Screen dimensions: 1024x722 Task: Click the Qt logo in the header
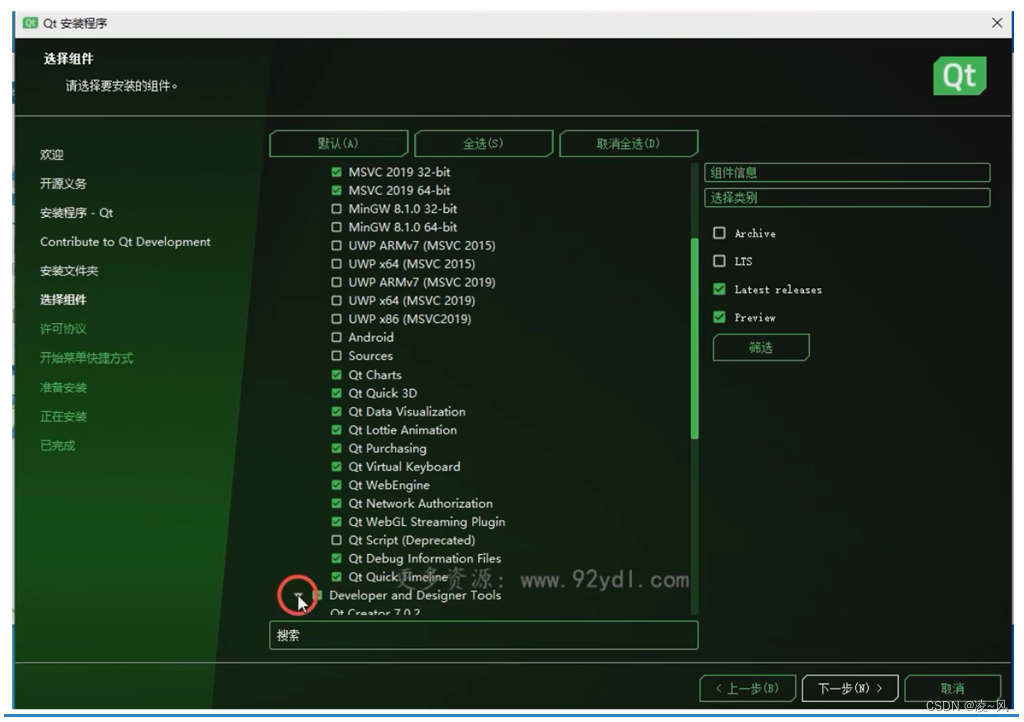point(959,76)
